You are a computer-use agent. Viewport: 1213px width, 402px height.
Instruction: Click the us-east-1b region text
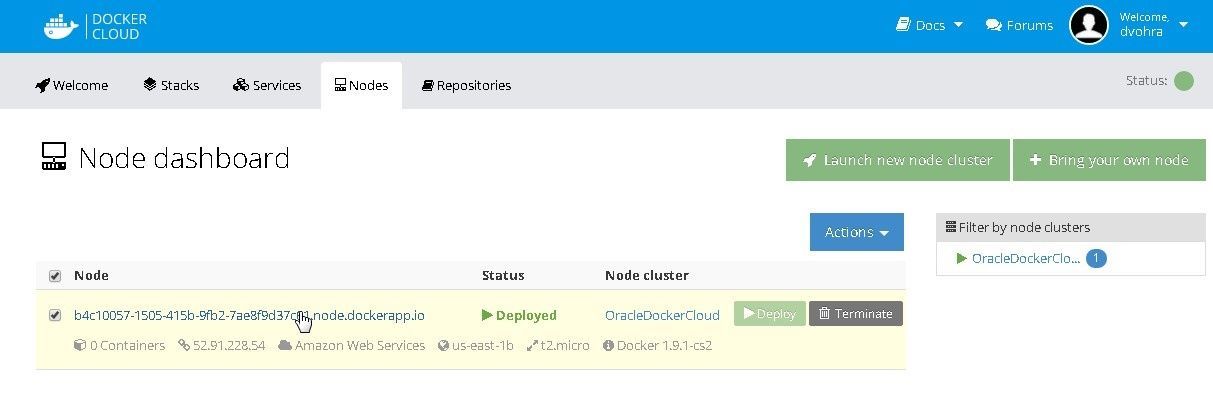tap(483, 345)
